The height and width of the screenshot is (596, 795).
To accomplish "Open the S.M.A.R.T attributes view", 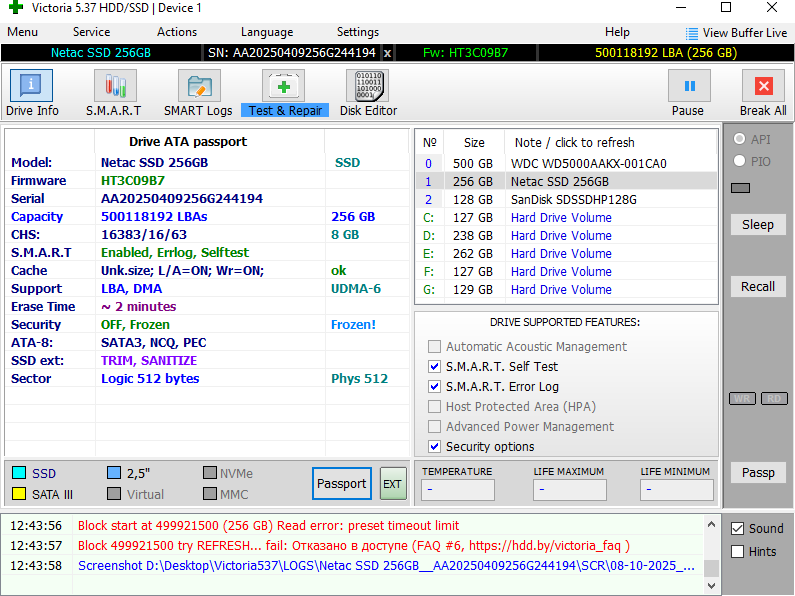I will click(x=113, y=93).
